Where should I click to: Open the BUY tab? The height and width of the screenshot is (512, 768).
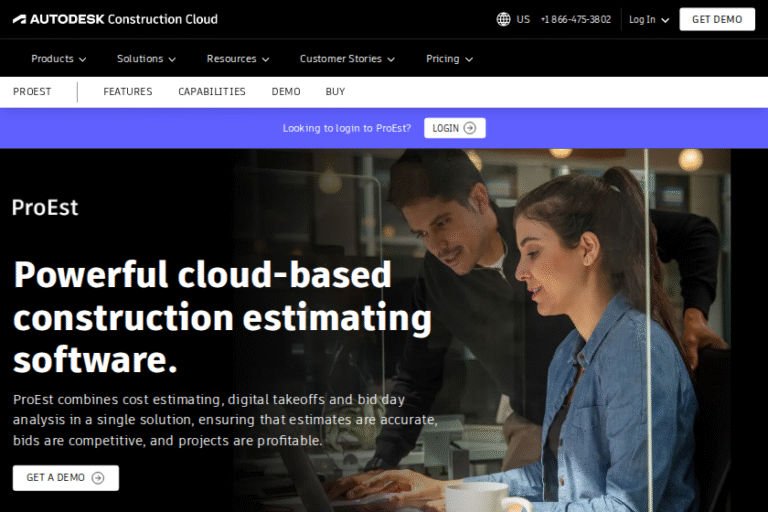(x=335, y=92)
